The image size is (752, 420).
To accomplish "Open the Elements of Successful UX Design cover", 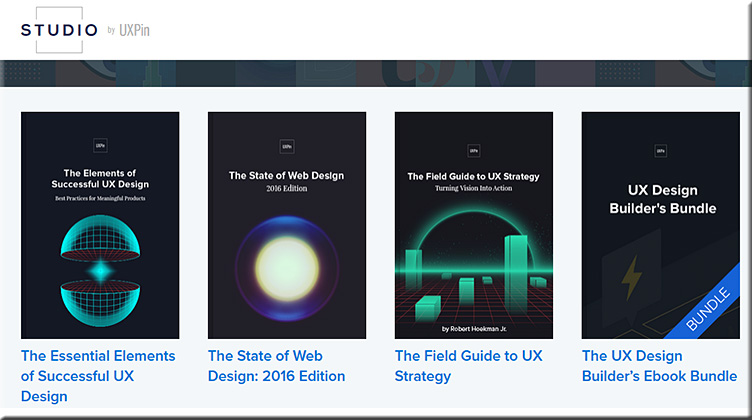I will tap(100, 225).
